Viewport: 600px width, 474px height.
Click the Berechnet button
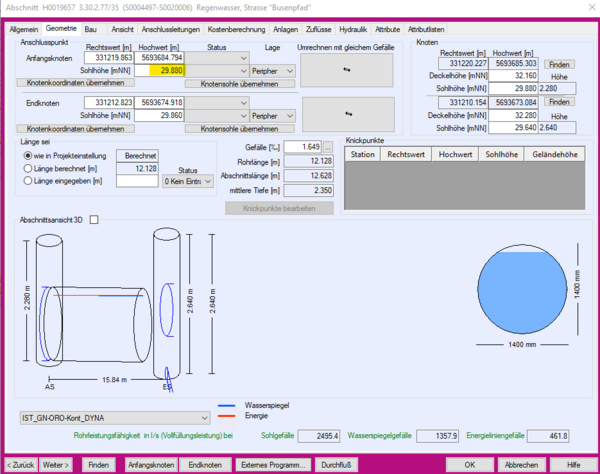click(137, 156)
